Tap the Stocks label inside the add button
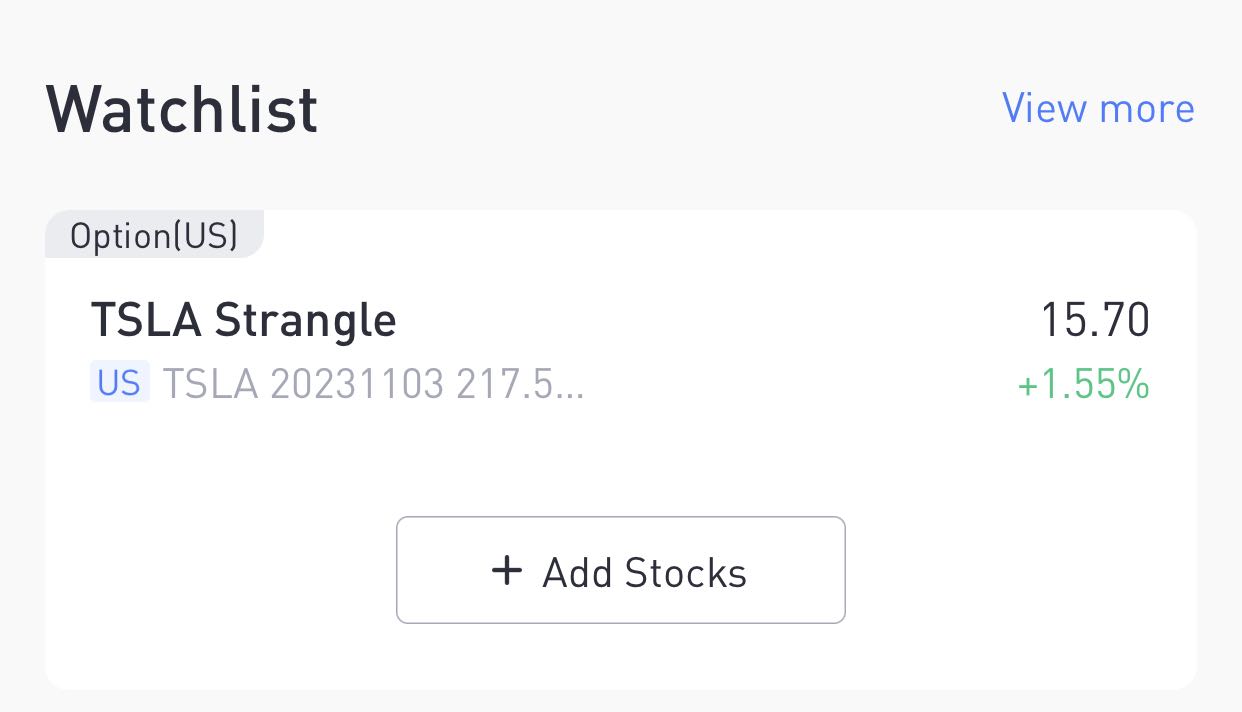 click(685, 573)
